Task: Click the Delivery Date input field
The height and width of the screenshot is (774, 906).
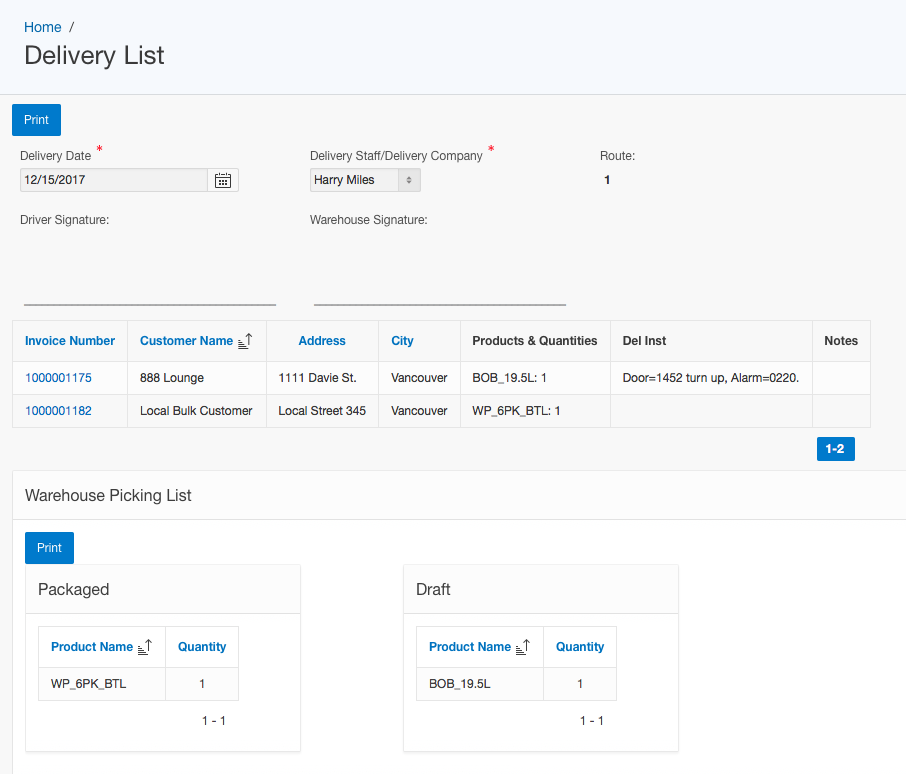Action: click(x=113, y=180)
